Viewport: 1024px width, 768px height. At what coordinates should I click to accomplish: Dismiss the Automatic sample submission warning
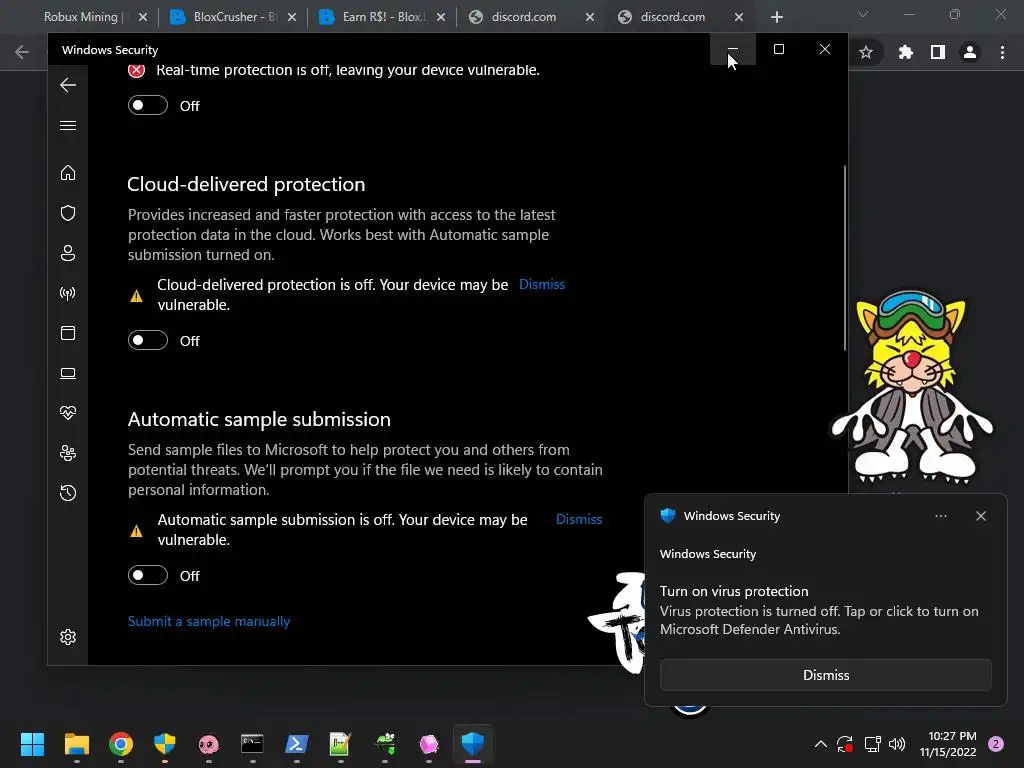coord(579,520)
